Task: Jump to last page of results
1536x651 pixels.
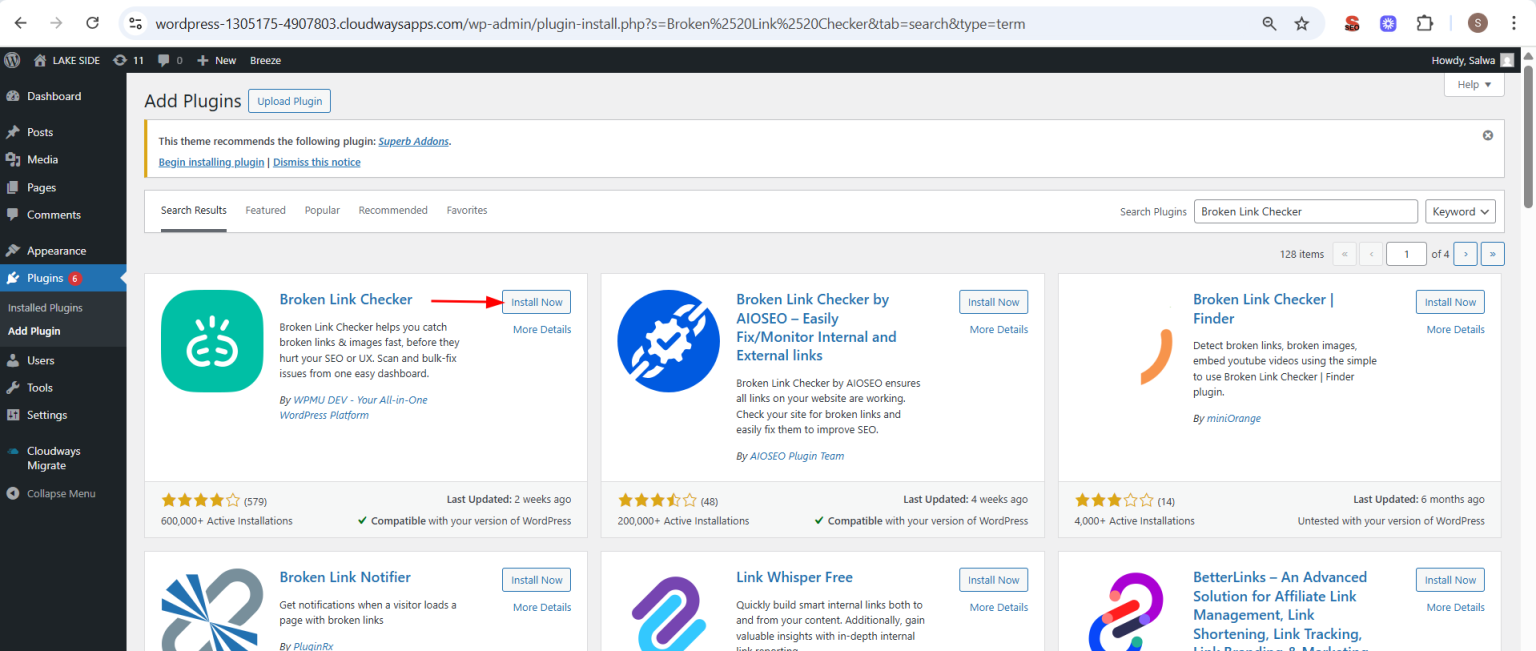Action: [x=1493, y=254]
